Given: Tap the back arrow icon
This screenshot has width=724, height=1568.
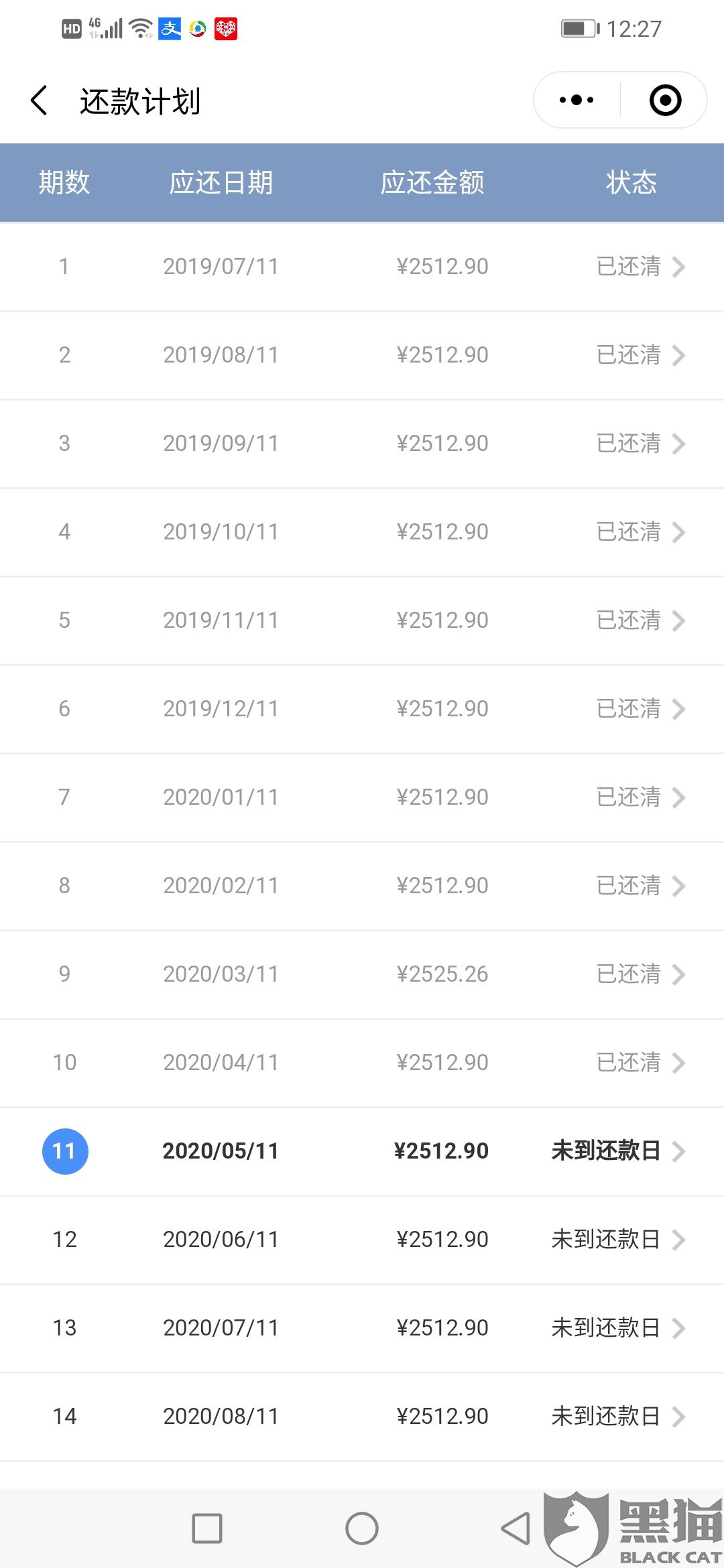Looking at the screenshot, I should 40,101.
